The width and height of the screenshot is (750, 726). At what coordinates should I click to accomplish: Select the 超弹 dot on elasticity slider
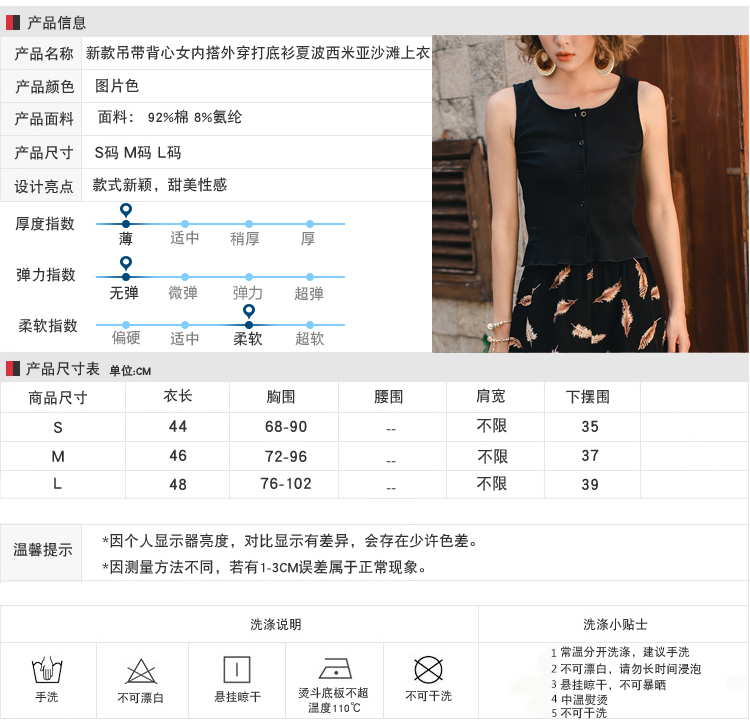pyautogui.click(x=310, y=277)
